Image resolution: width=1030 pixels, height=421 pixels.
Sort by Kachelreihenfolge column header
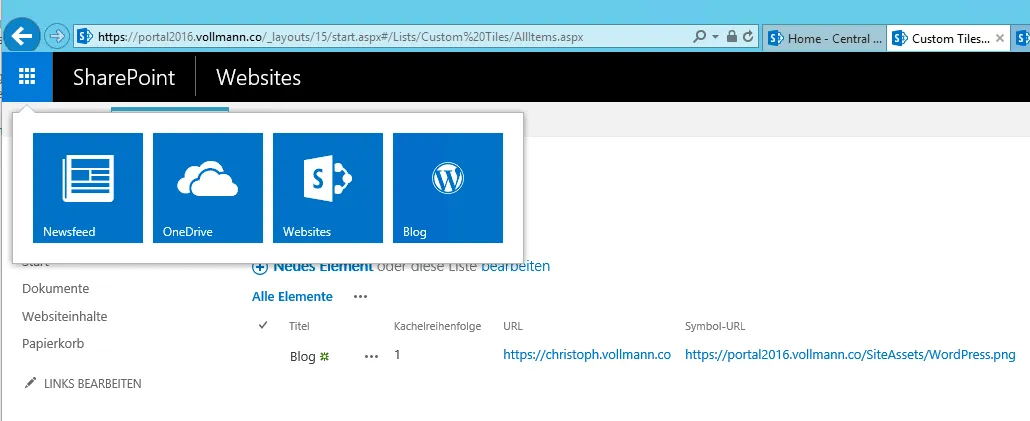437,326
